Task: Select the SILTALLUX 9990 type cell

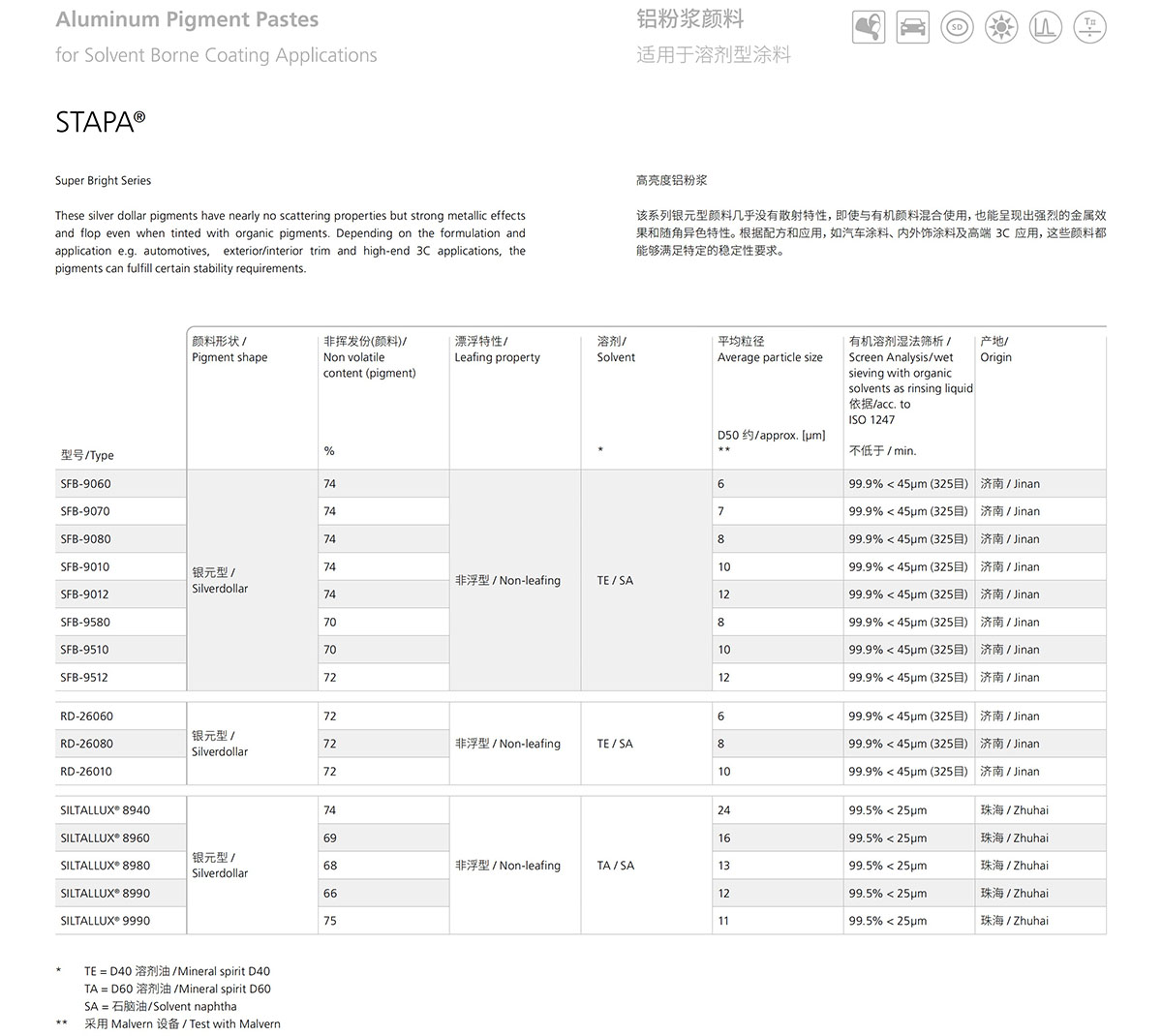Action: coord(105,921)
